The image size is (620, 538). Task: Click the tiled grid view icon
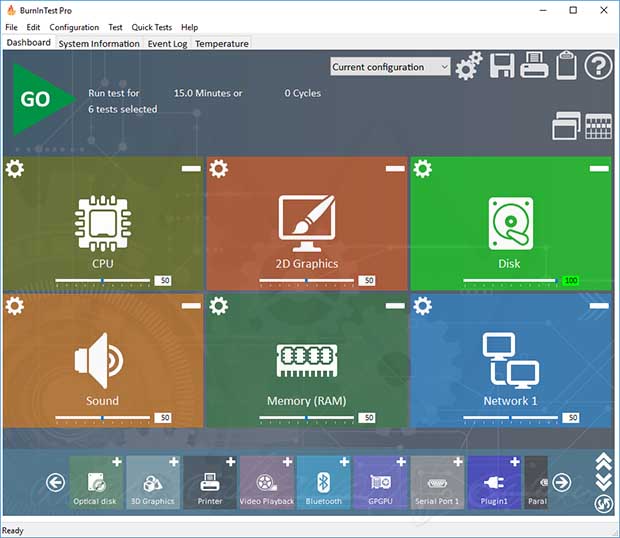click(598, 127)
